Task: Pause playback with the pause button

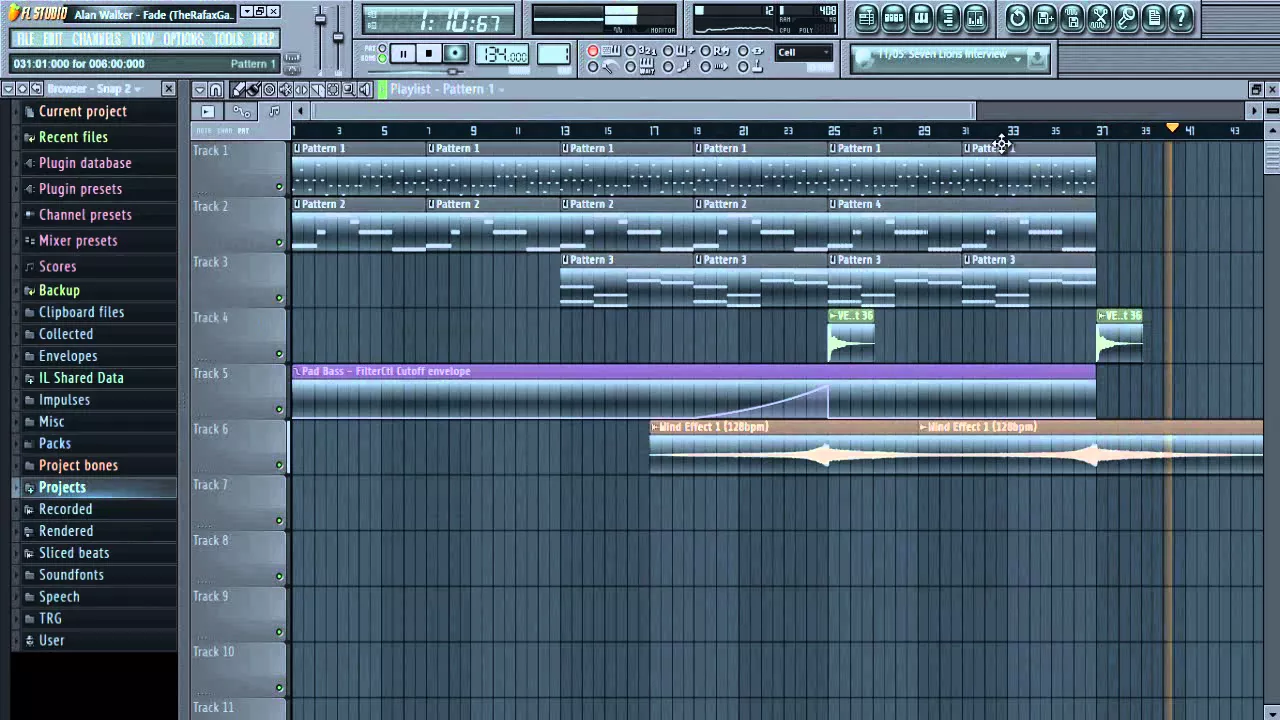Action: click(403, 53)
